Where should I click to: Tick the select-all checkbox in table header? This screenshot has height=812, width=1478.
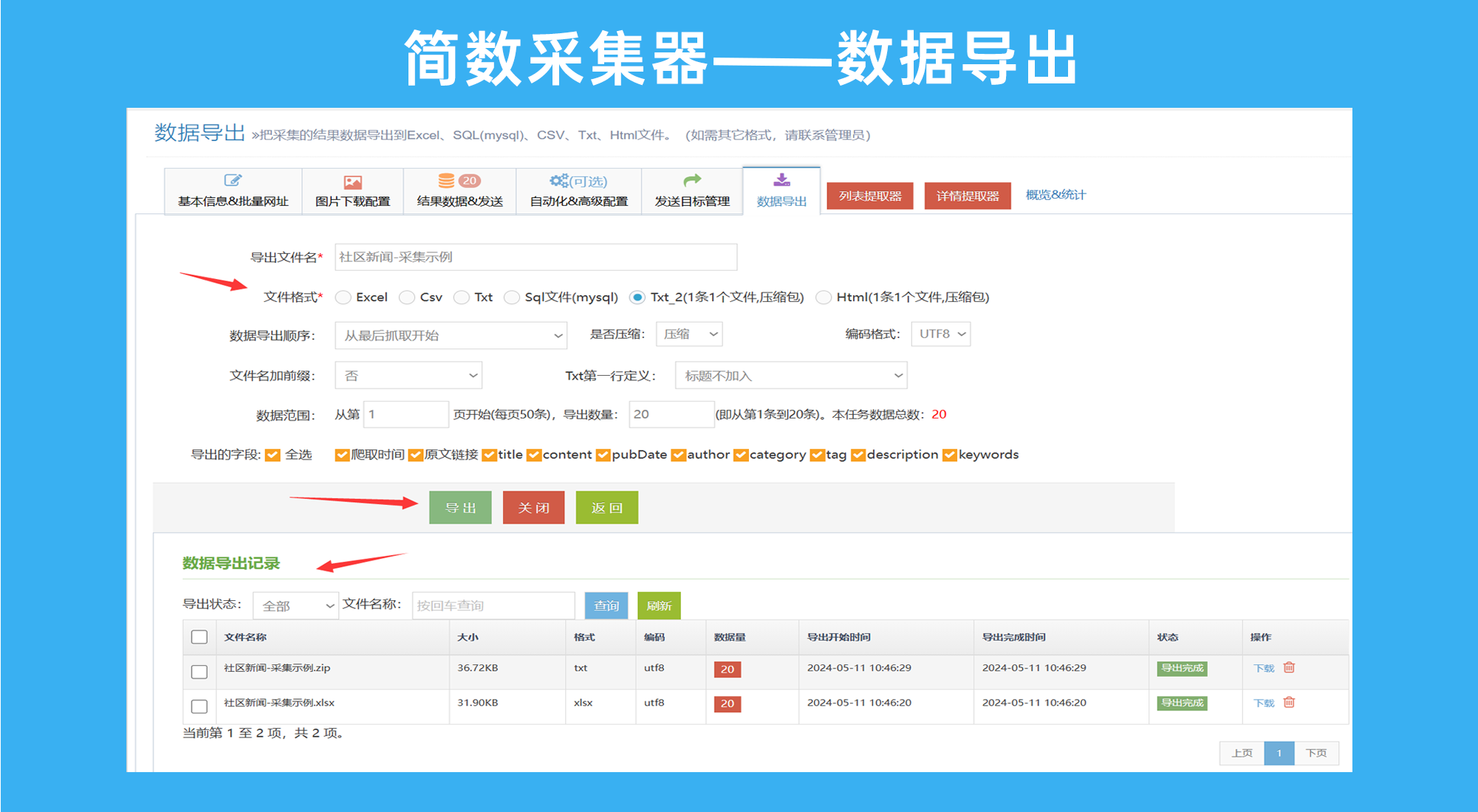click(199, 637)
